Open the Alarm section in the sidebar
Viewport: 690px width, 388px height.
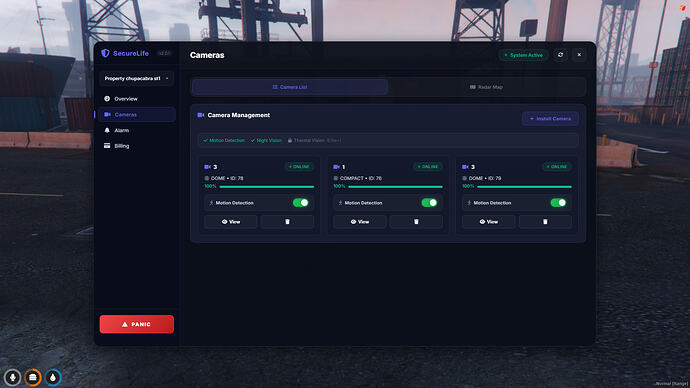click(136, 130)
